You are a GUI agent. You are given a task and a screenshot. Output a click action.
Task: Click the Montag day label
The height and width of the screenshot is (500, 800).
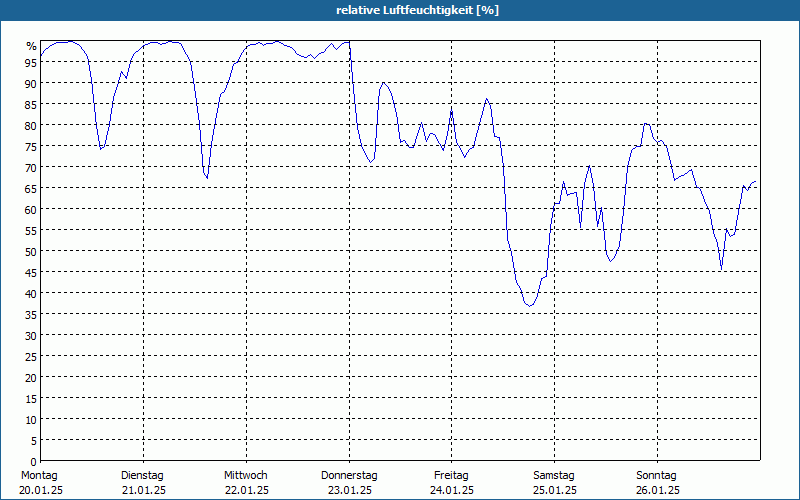[x=39, y=475]
